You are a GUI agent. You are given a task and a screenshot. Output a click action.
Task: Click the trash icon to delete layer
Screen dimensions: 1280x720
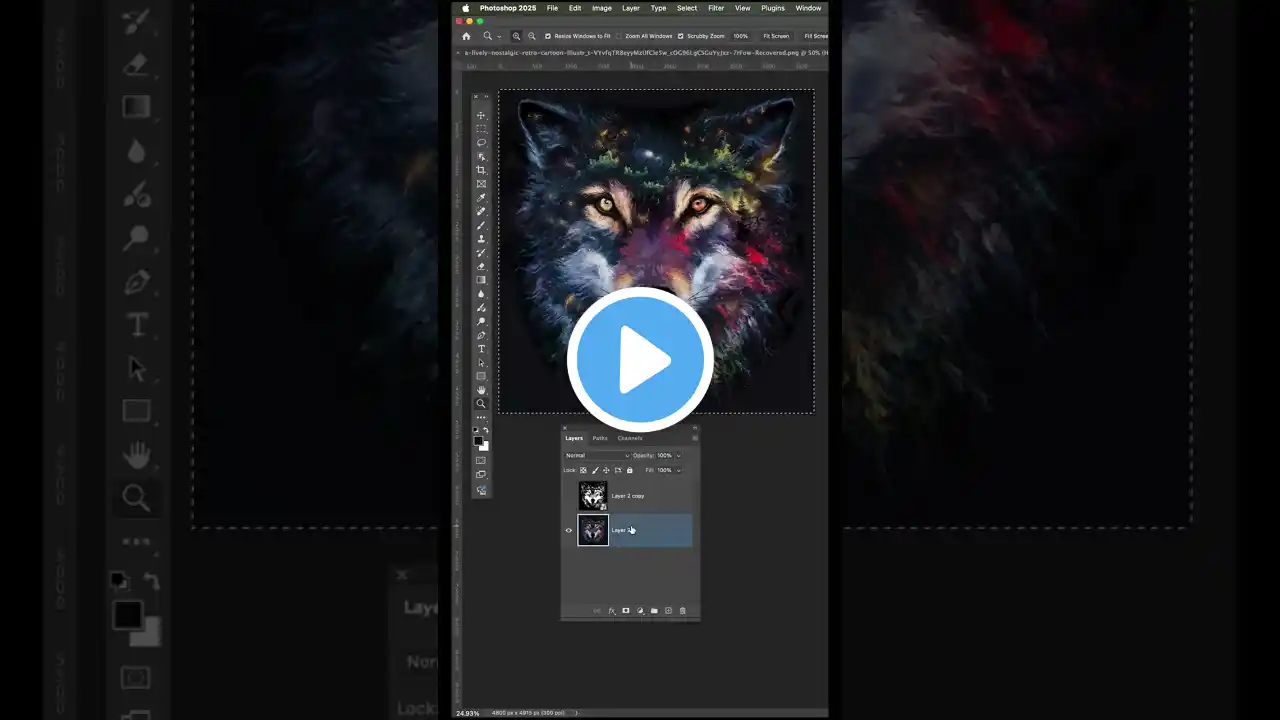point(683,611)
